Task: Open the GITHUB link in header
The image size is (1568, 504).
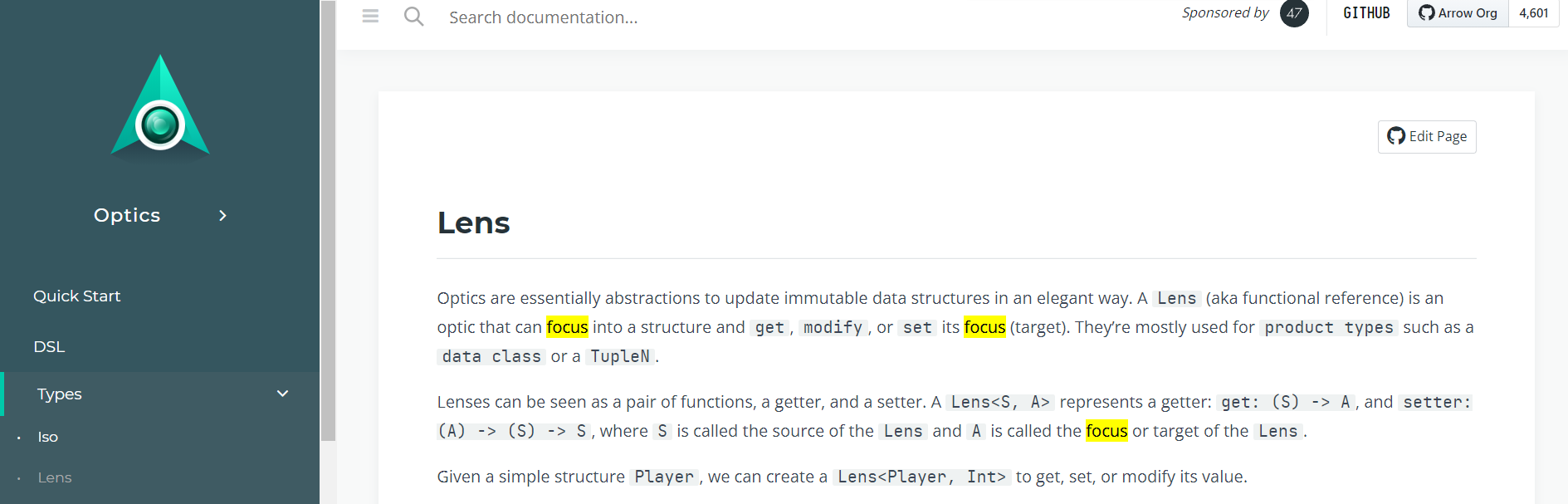Action: pyautogui.click(x=1366, y=13)
